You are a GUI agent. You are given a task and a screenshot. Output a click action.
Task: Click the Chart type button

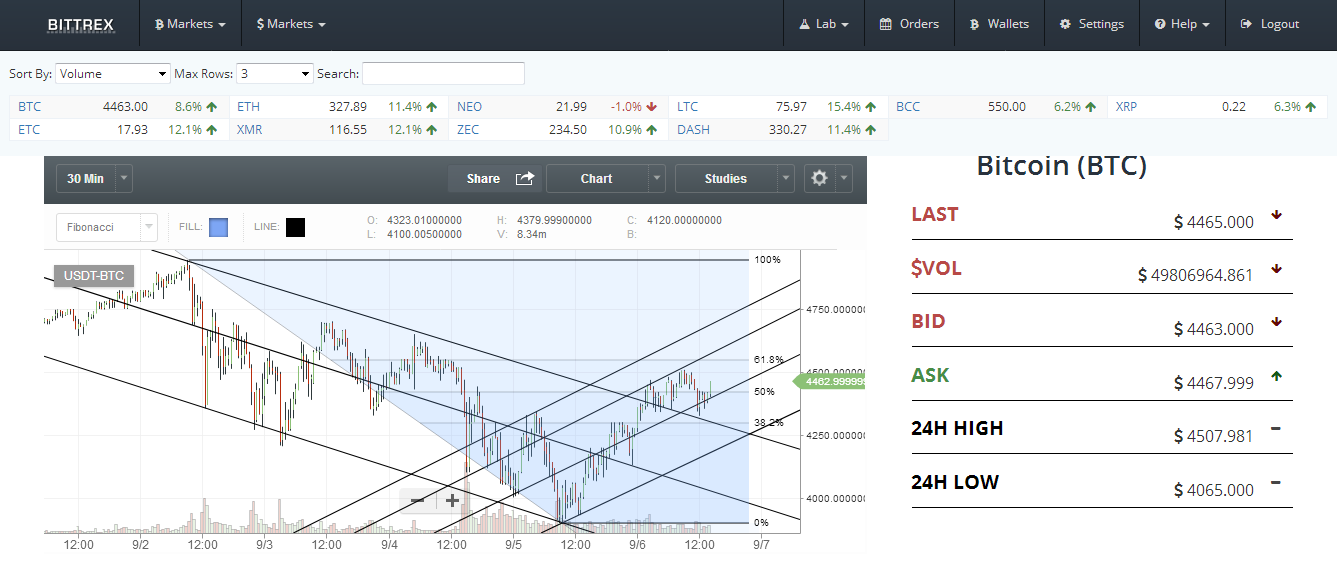pos(597,179)
